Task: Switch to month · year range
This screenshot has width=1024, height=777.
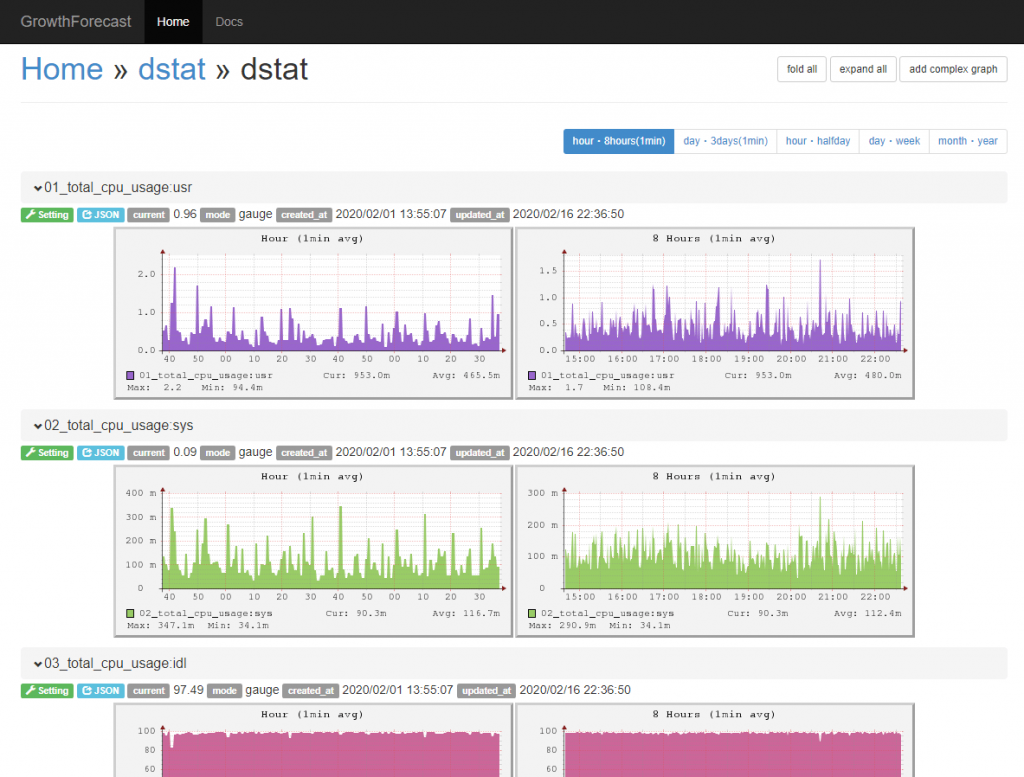Action: click(x=967, y=141)
